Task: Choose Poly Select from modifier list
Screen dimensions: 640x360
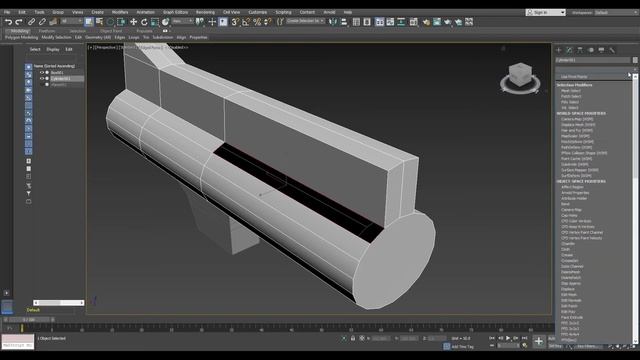Action: tap(570, 102)
